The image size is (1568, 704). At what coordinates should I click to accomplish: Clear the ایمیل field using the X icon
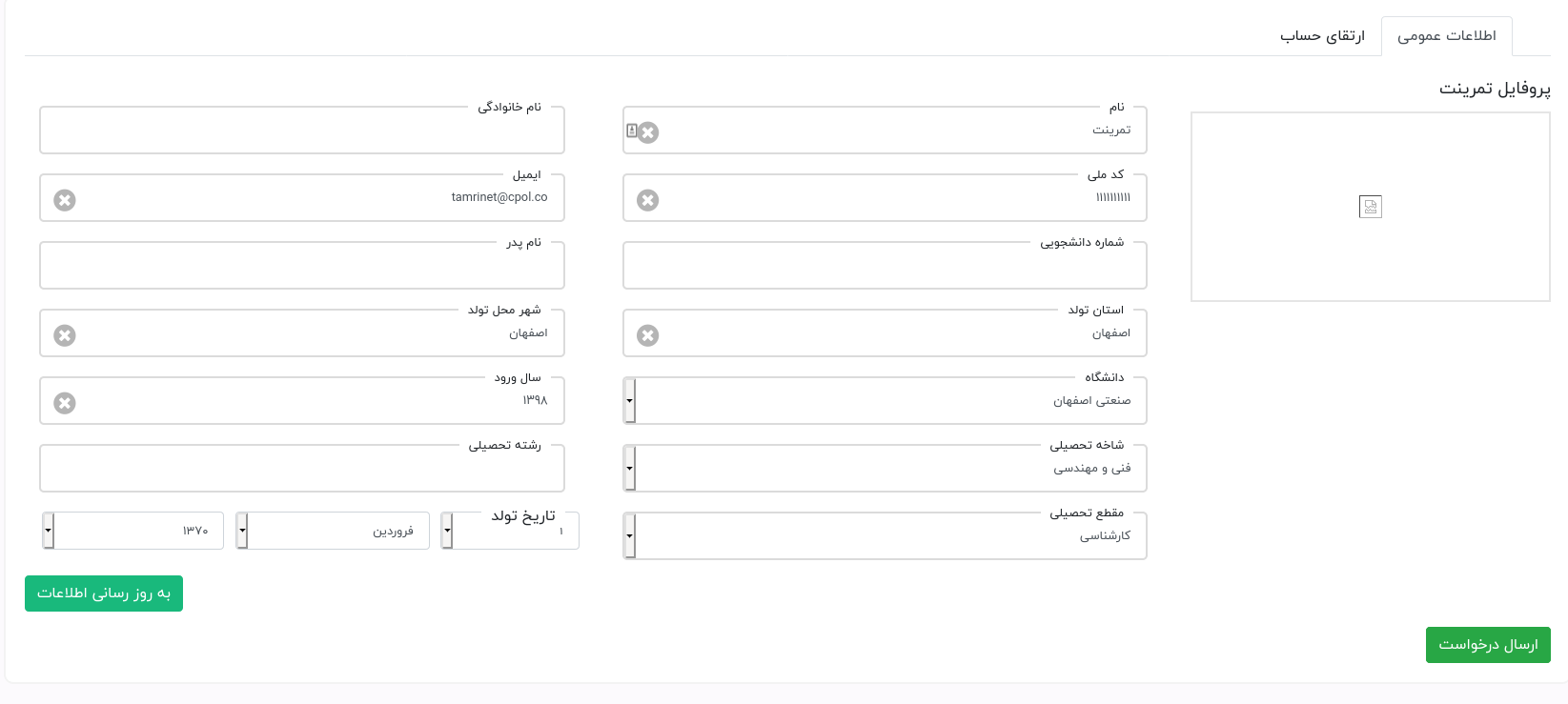tap(65, 200)
